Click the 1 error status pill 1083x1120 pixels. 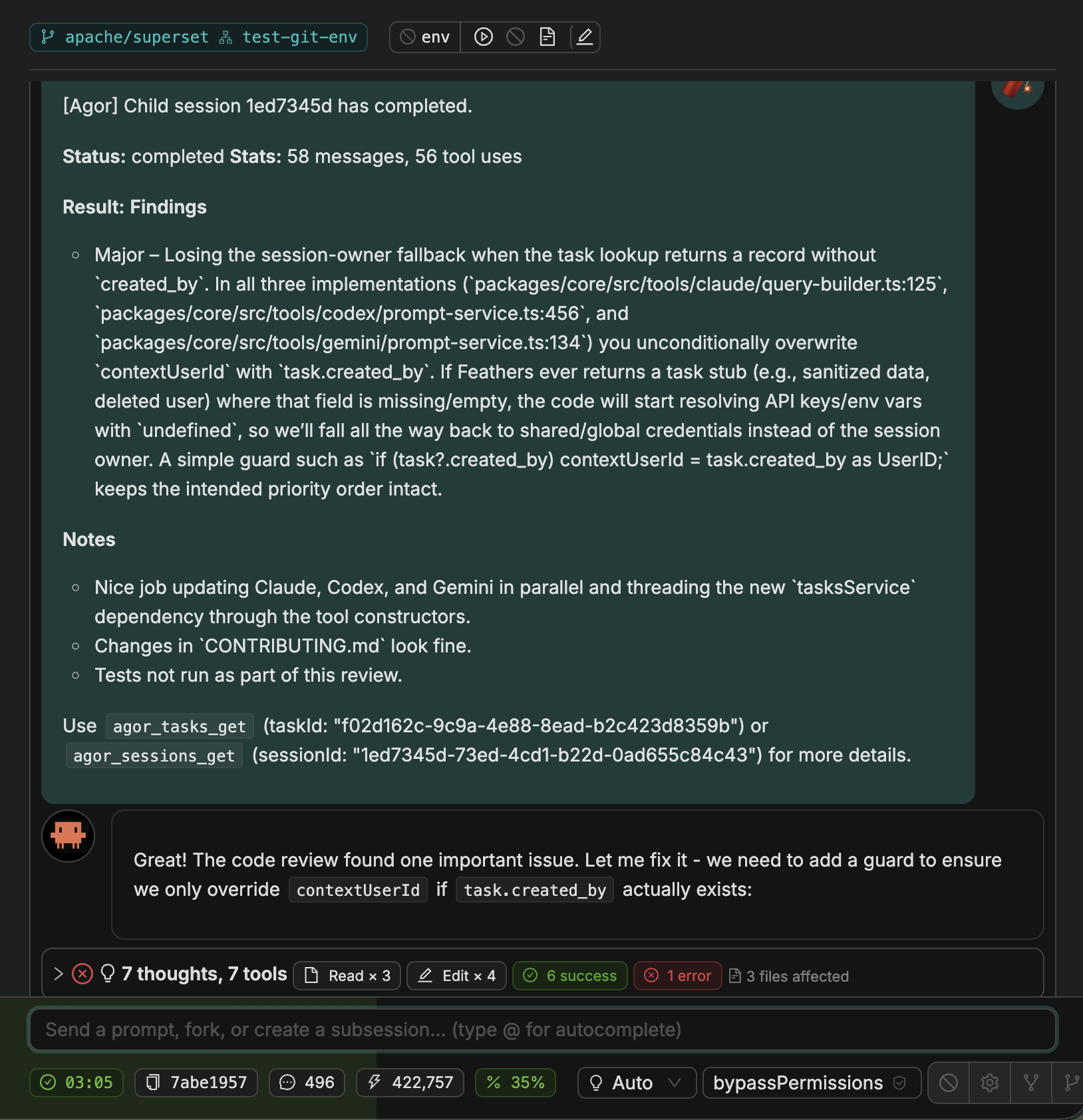tap(677, 975)
